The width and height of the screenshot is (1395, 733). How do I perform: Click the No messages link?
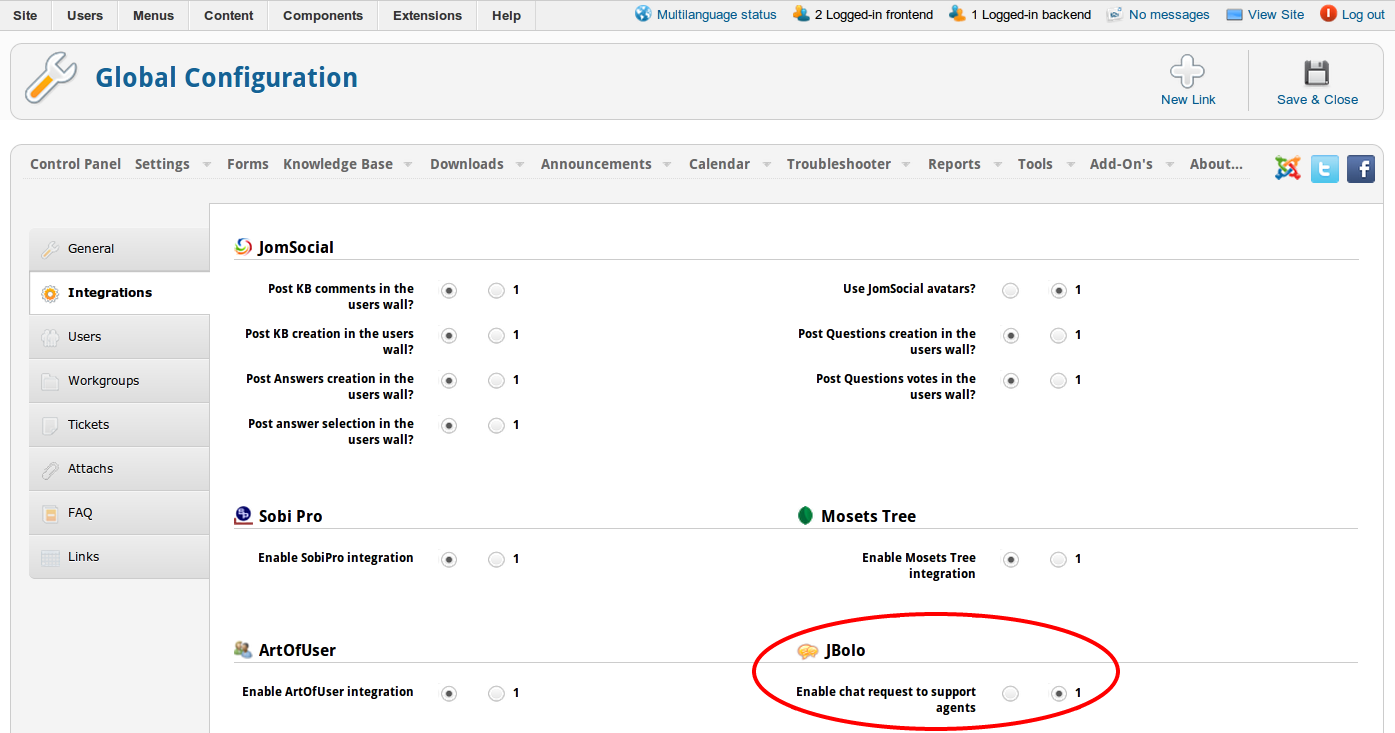pyautogui.click(x=1168, y=14)
